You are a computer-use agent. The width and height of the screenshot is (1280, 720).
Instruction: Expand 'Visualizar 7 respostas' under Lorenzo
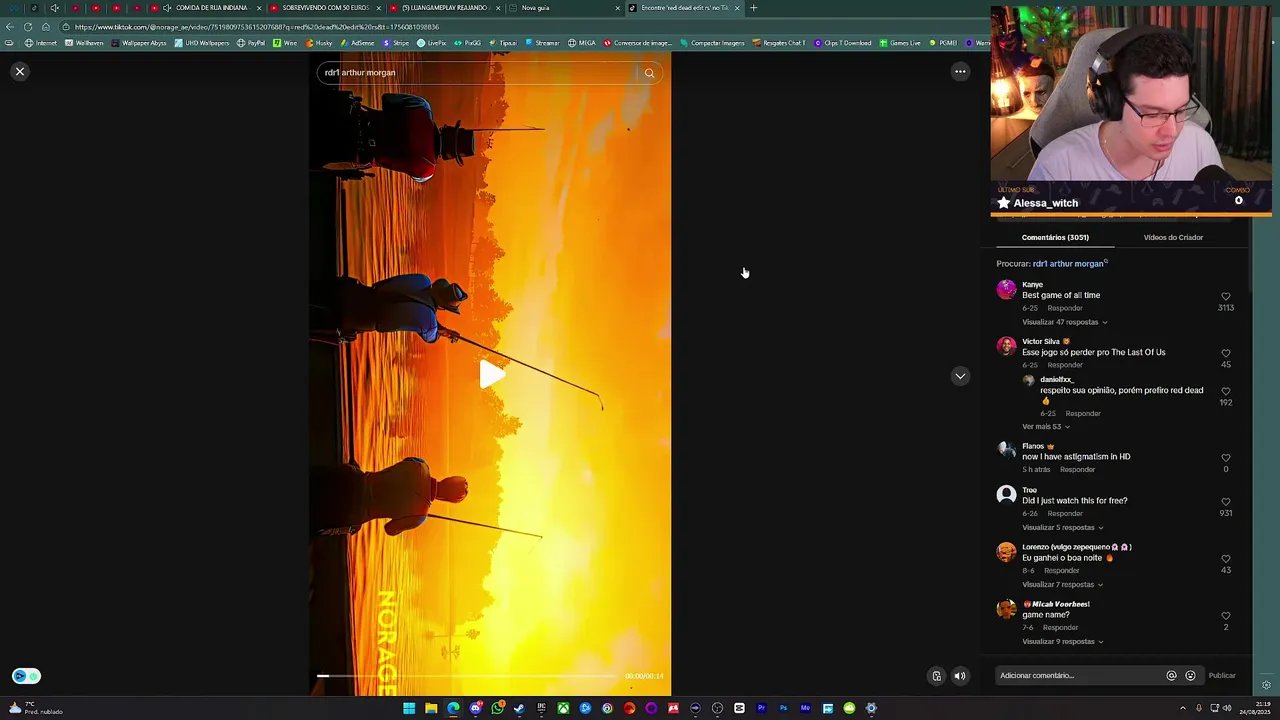click(x=1062, y=584)
